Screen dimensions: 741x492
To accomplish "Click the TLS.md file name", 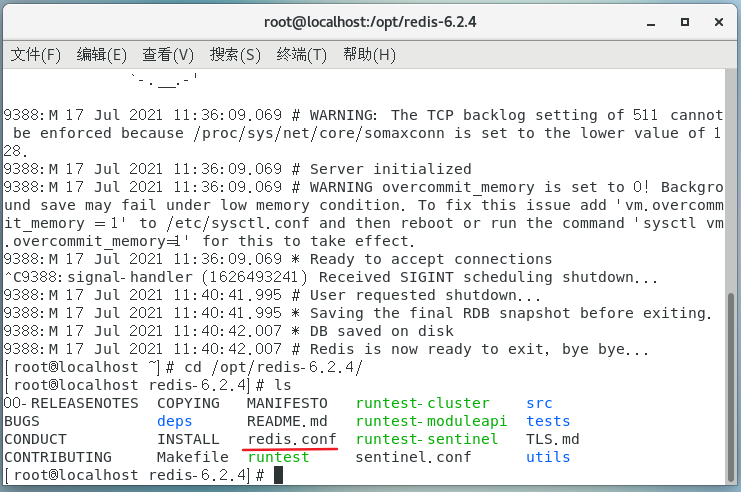I will tap(552, 439).
